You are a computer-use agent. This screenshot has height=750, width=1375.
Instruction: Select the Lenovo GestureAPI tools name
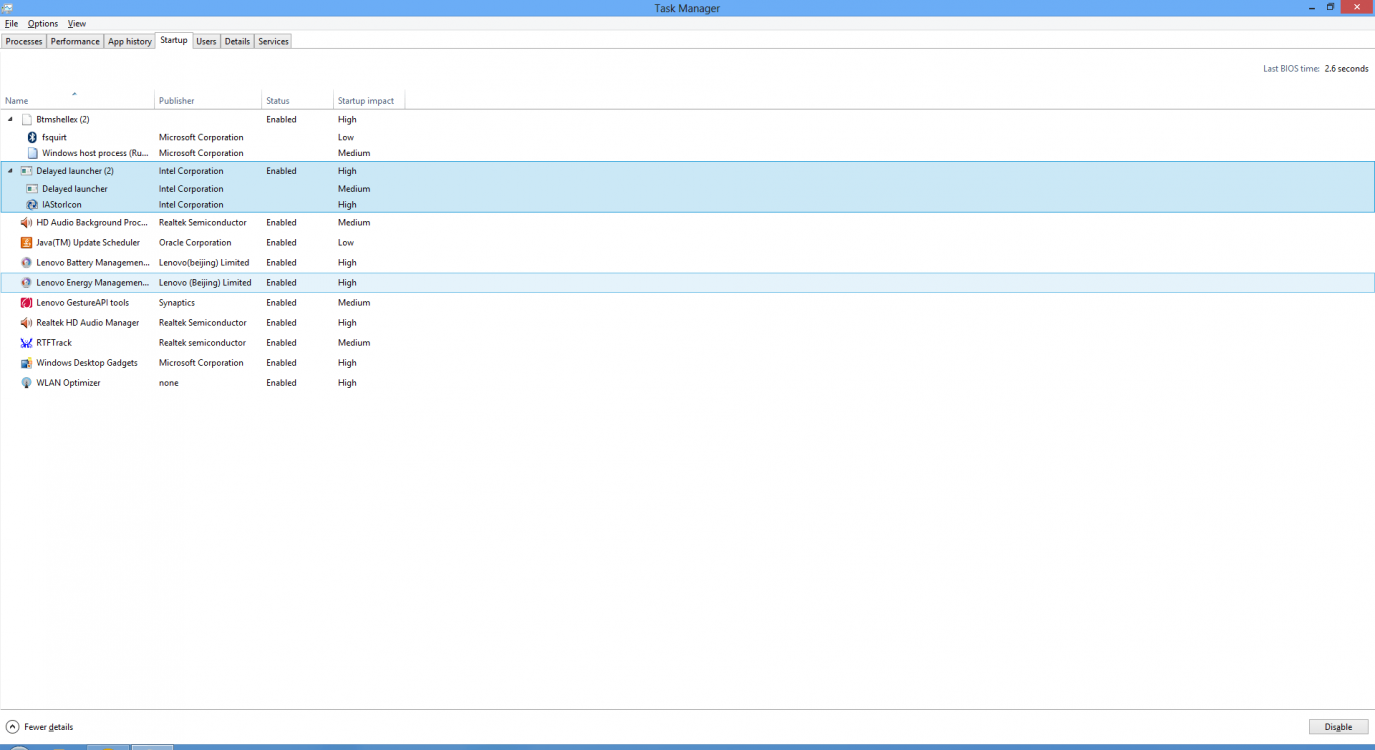click(x=82, y=303)
